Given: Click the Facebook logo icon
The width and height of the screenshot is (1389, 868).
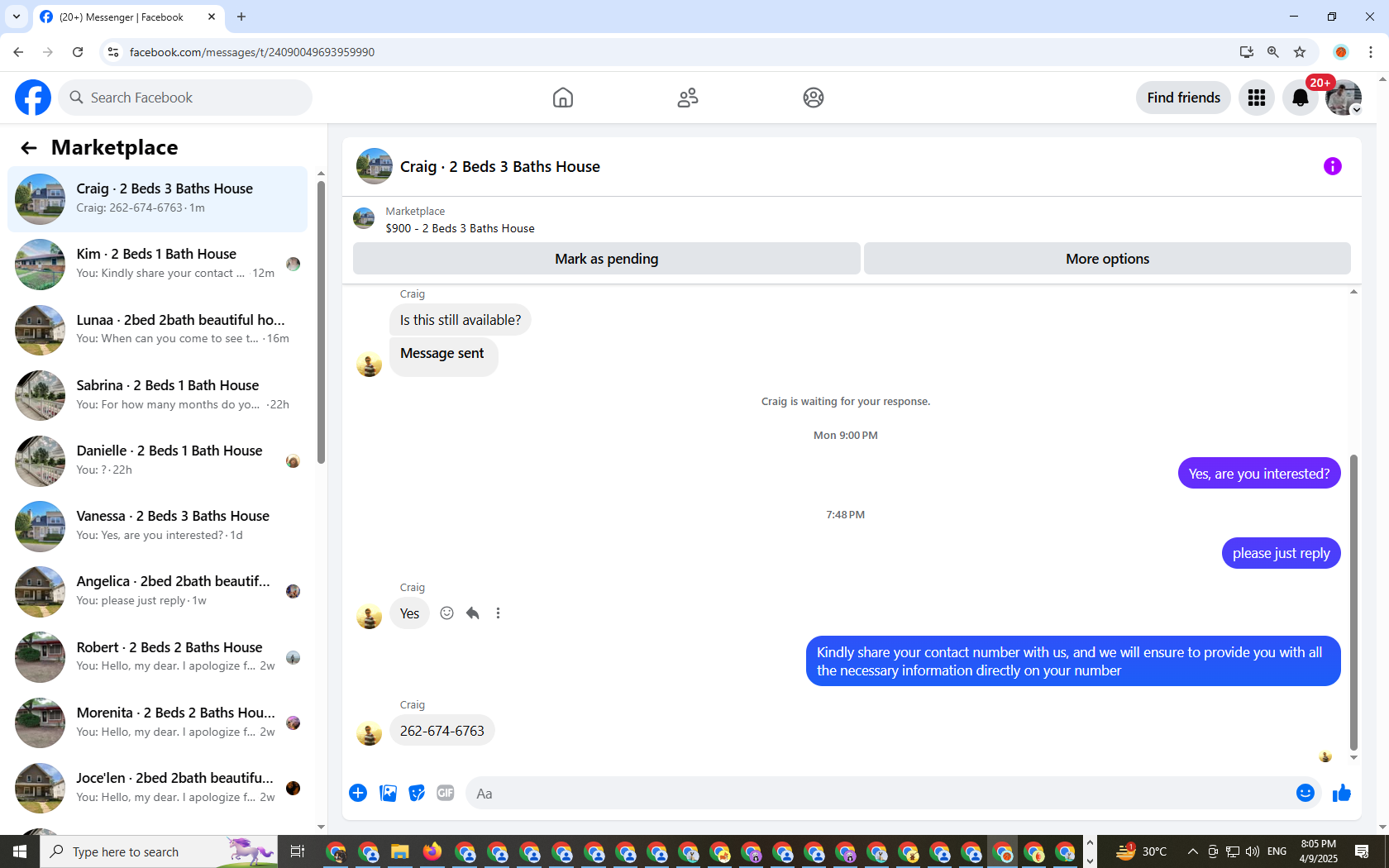Looking at the screenshot, I should point(33,98).
